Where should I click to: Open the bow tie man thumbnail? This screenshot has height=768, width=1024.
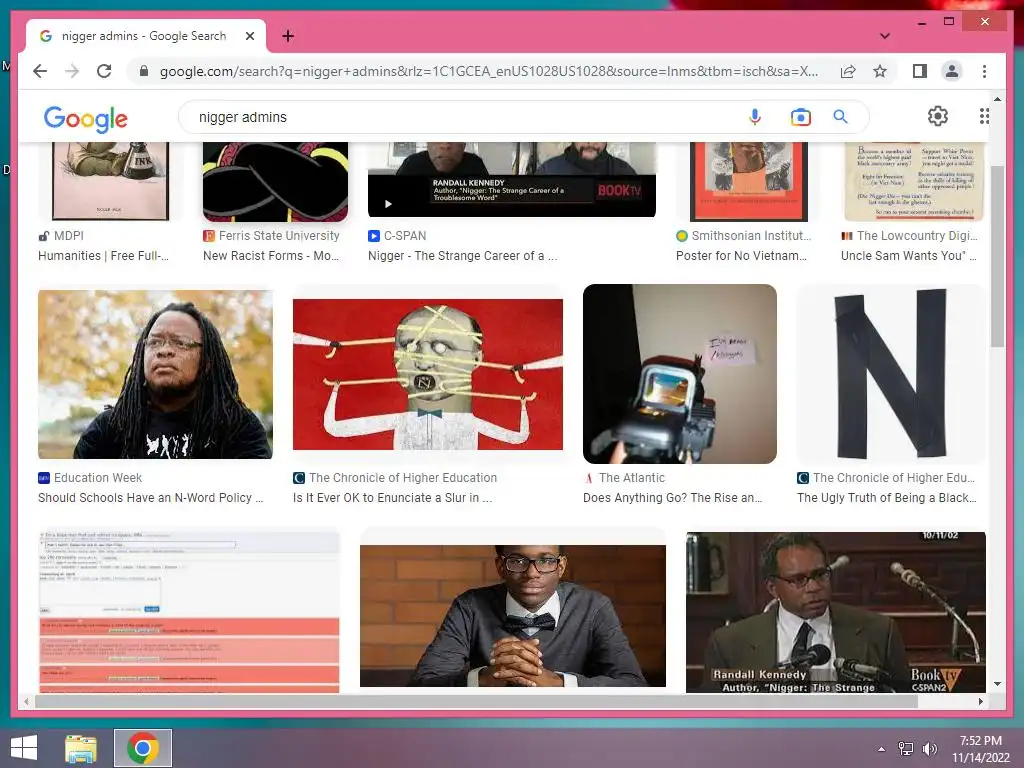[513, 616]
